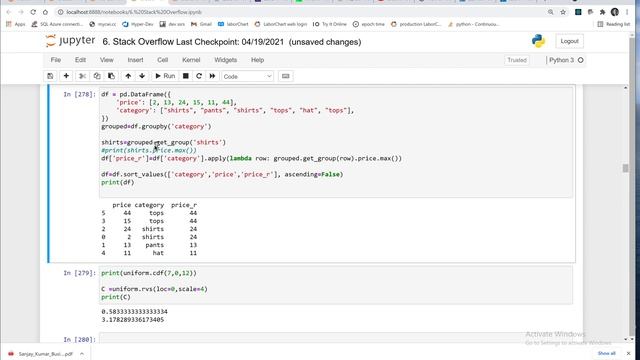Screen dimensions: 640x360
Task: Run the selected cell
Action: tap(165, 76)
